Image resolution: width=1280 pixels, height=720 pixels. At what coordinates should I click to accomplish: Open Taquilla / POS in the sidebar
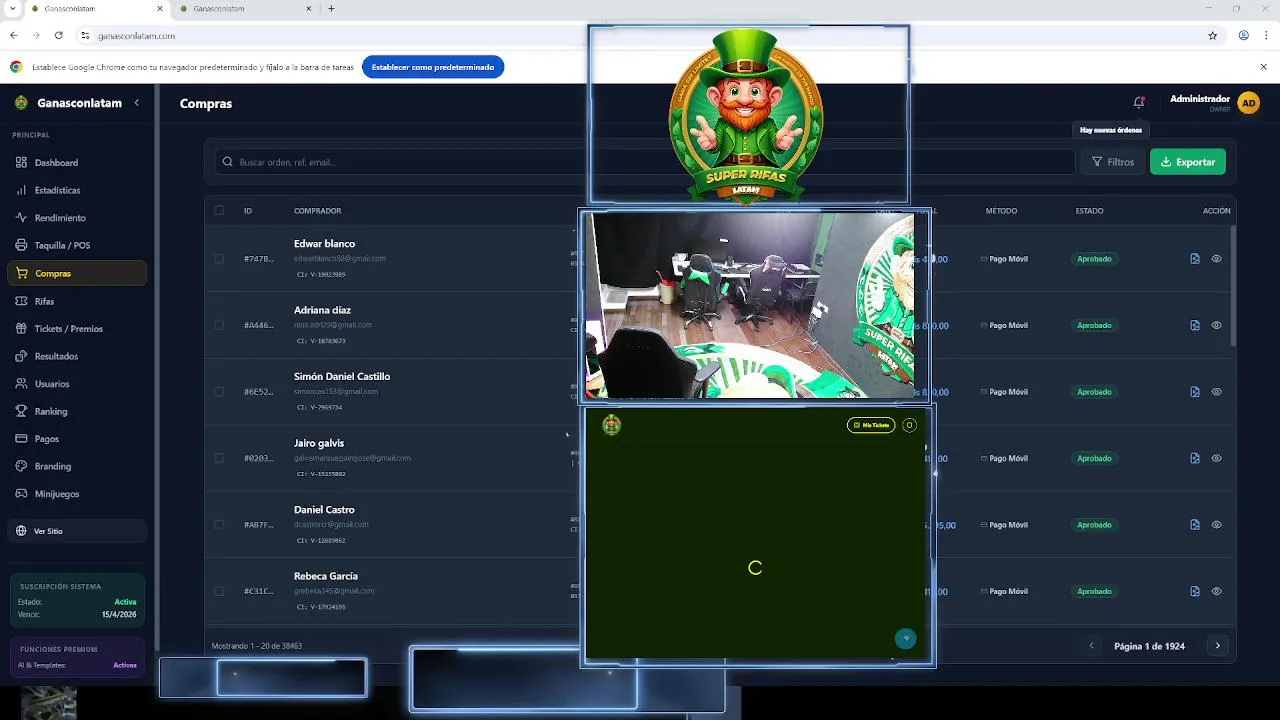point(77,245)
